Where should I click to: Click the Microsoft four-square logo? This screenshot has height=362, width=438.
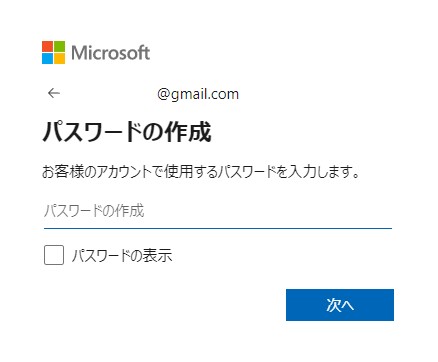point(53,52)
